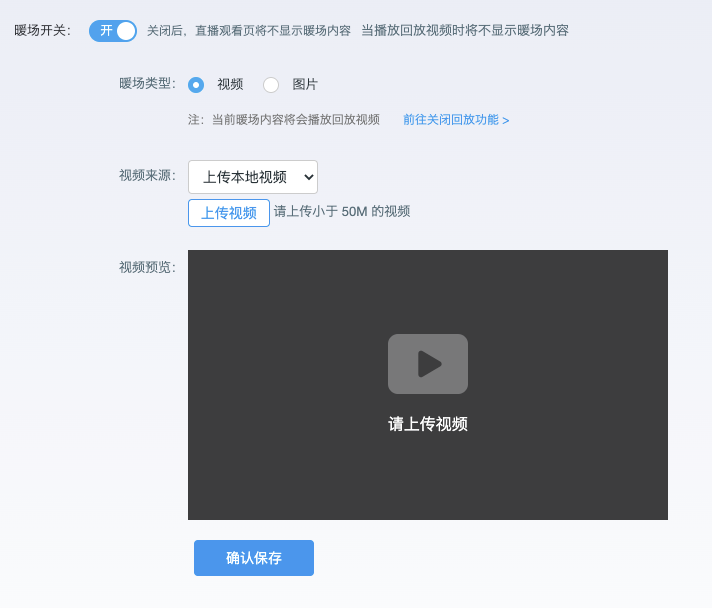The width and height of the screenshot is (712, 608).
Task: Click the play icon in video preview
Action: click(428, 364)
